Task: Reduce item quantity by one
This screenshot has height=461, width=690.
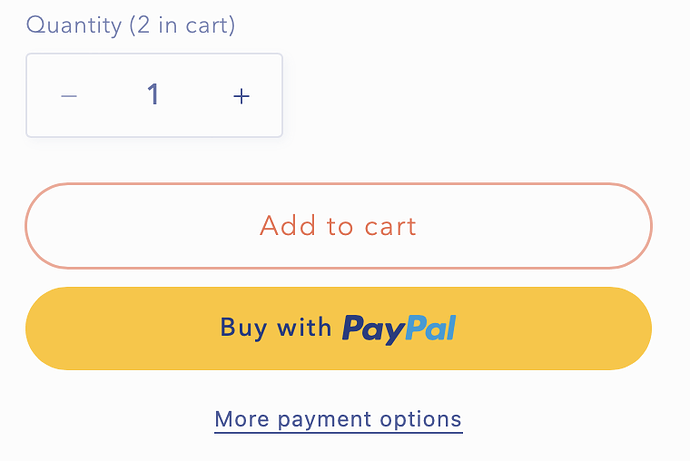Action: (x=69, y=96)
